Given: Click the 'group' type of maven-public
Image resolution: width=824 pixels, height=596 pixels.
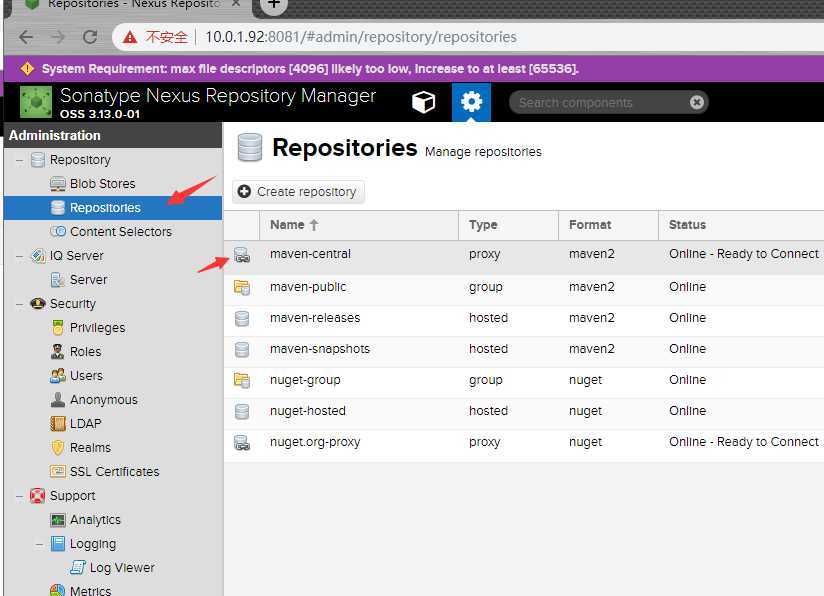Looking at the screenshot, I should 486,287.
